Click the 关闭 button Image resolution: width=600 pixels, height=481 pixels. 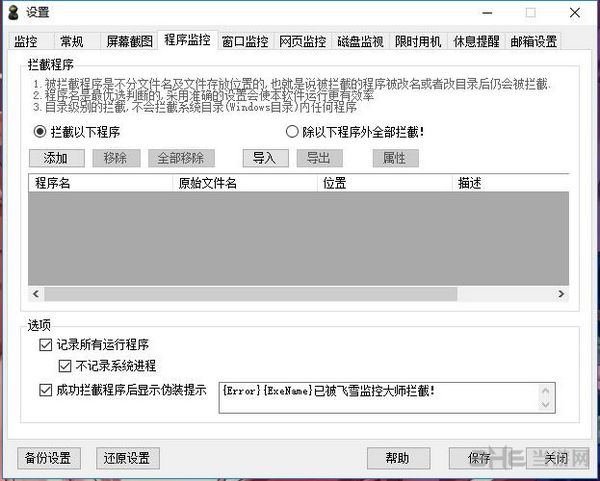coord(557,458)
